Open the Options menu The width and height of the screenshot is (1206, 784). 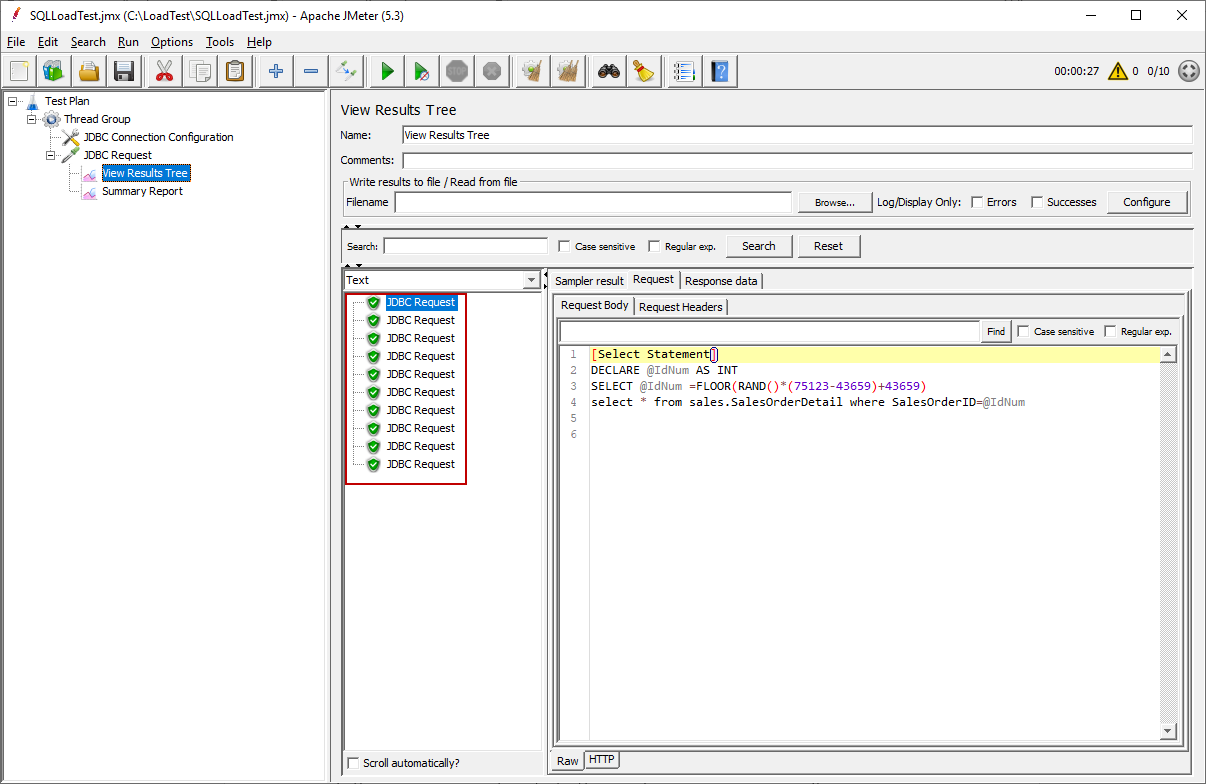click(x=172, y=42)
